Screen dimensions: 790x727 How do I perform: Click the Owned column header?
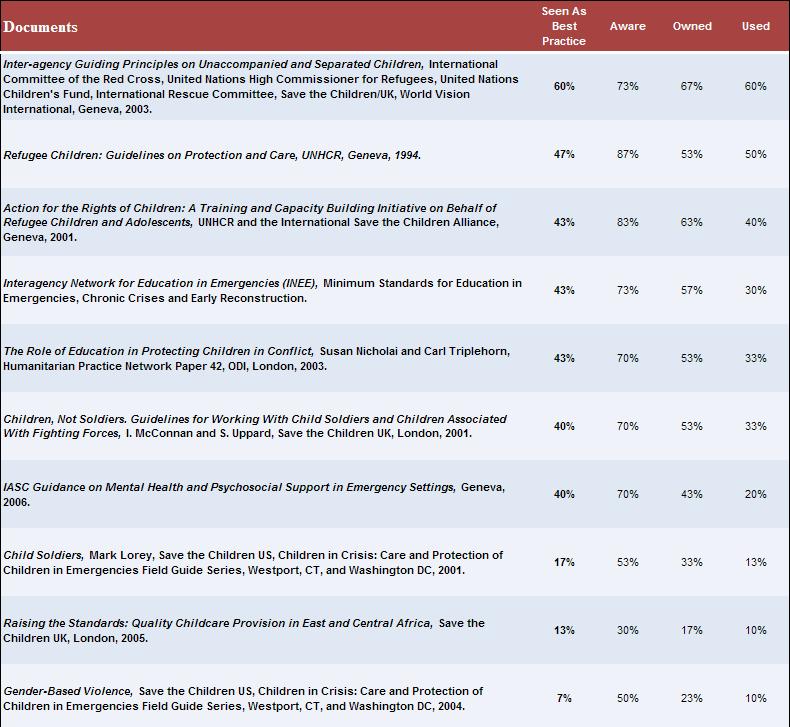pos(692,26)
